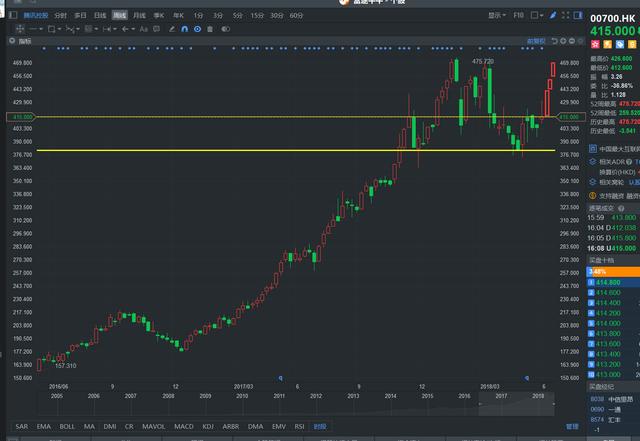The image size is (640, 441).
Task: Zoom out chart with minus icon
Action: pos(572,41)
